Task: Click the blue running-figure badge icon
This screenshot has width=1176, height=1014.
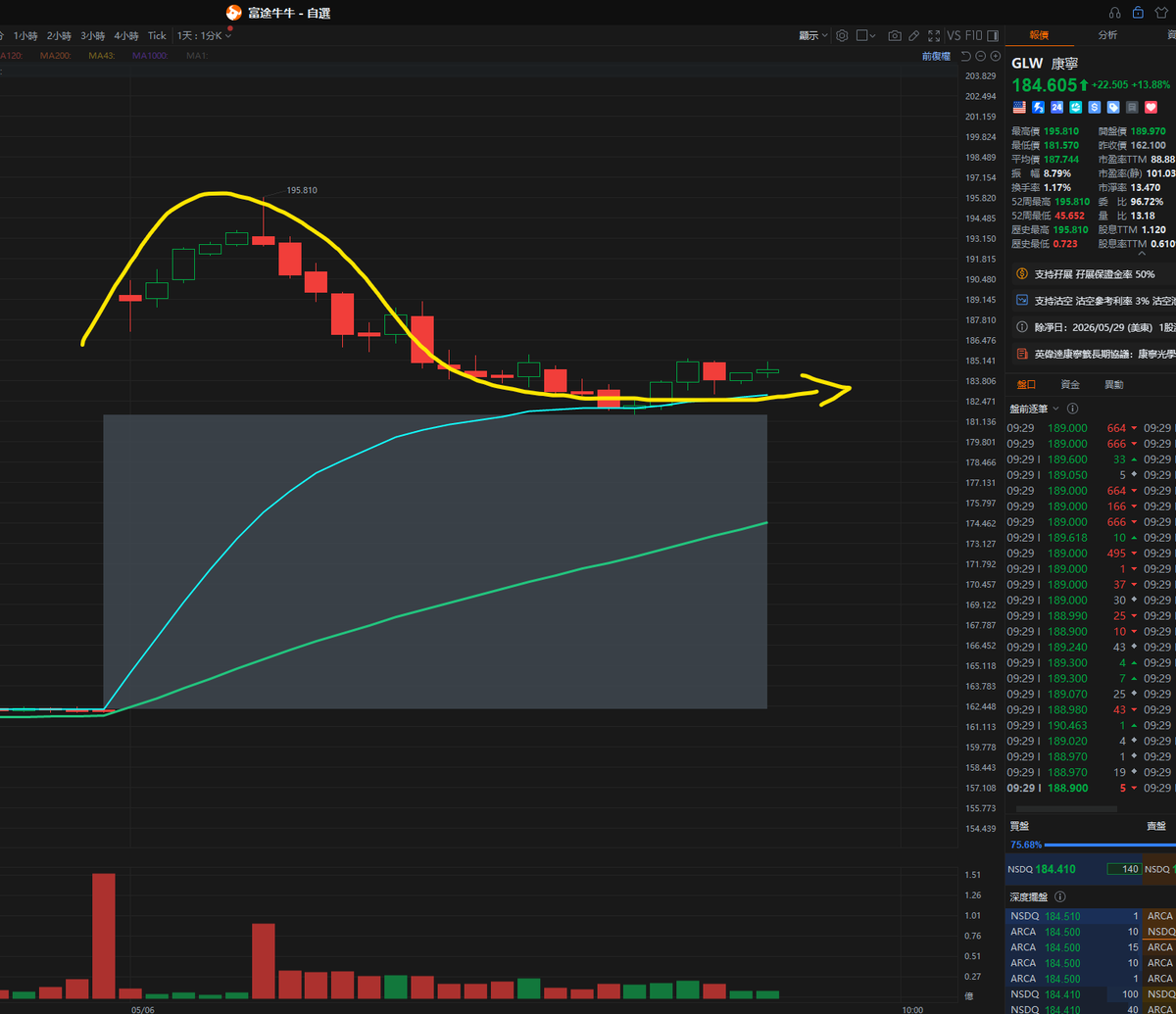Action: 1038,107
